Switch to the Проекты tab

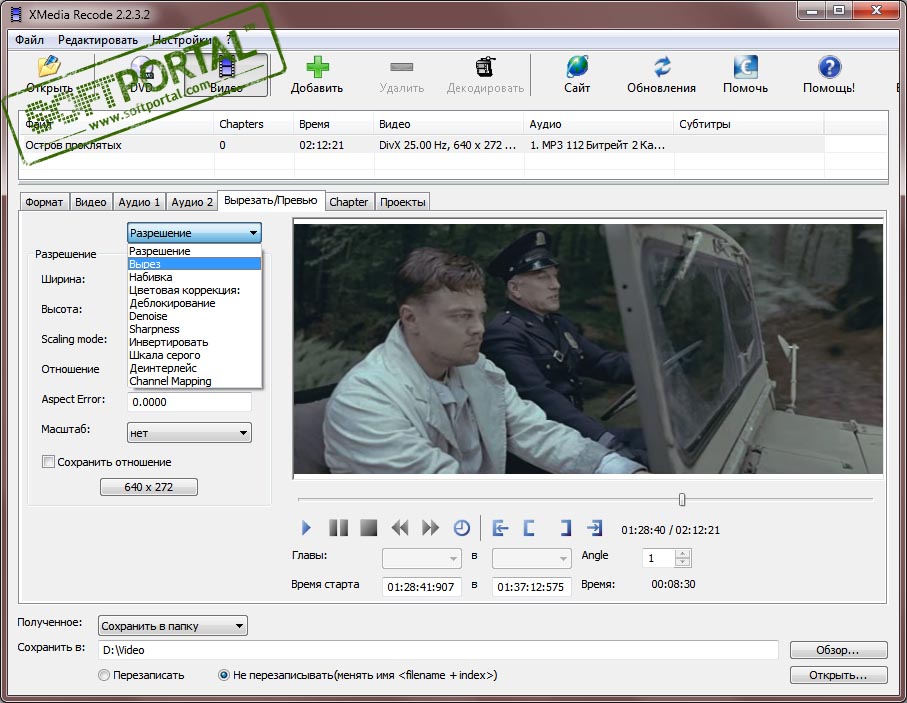403,202
